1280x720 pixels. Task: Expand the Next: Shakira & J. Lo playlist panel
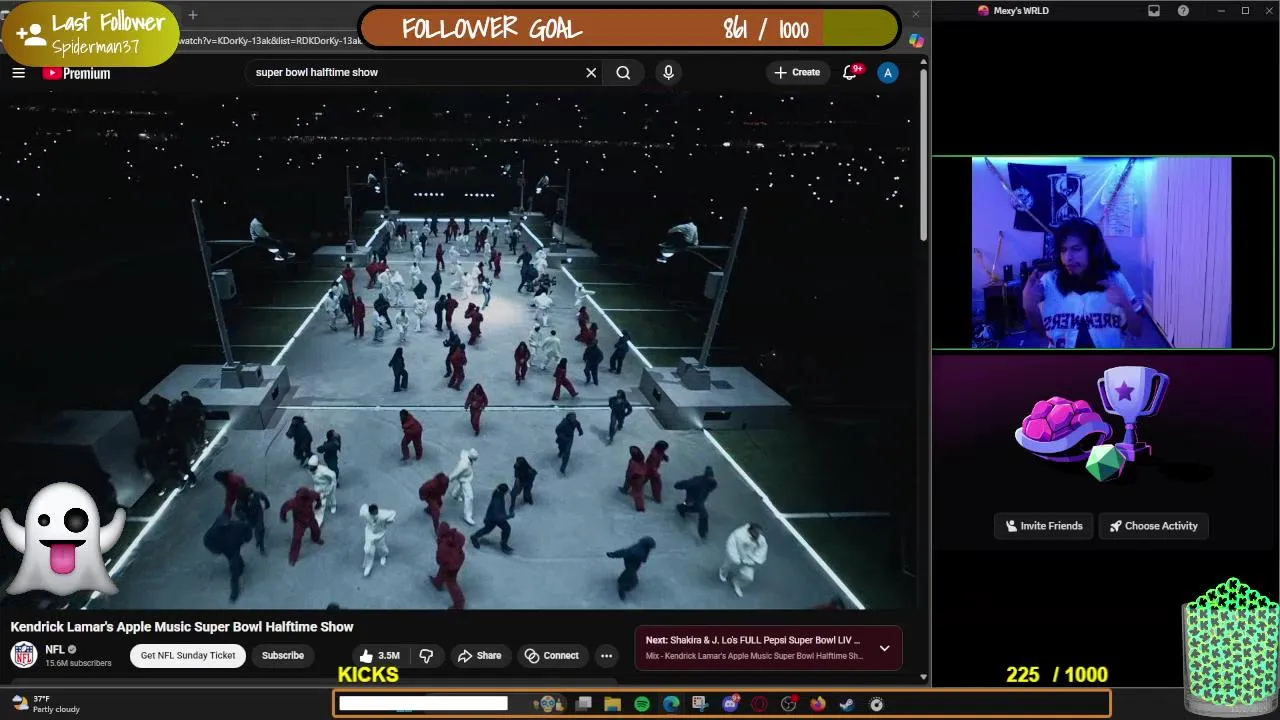click(x=884, y=648)
